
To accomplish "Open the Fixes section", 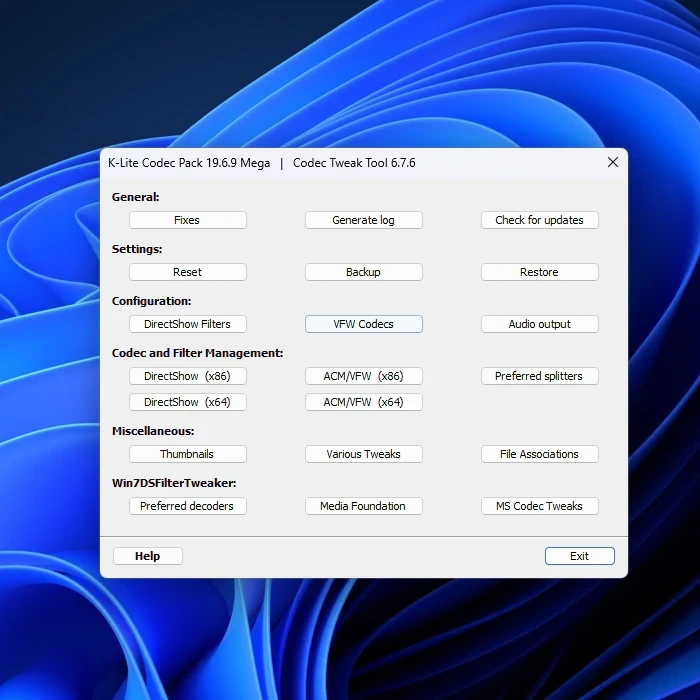I will point(188,220).
